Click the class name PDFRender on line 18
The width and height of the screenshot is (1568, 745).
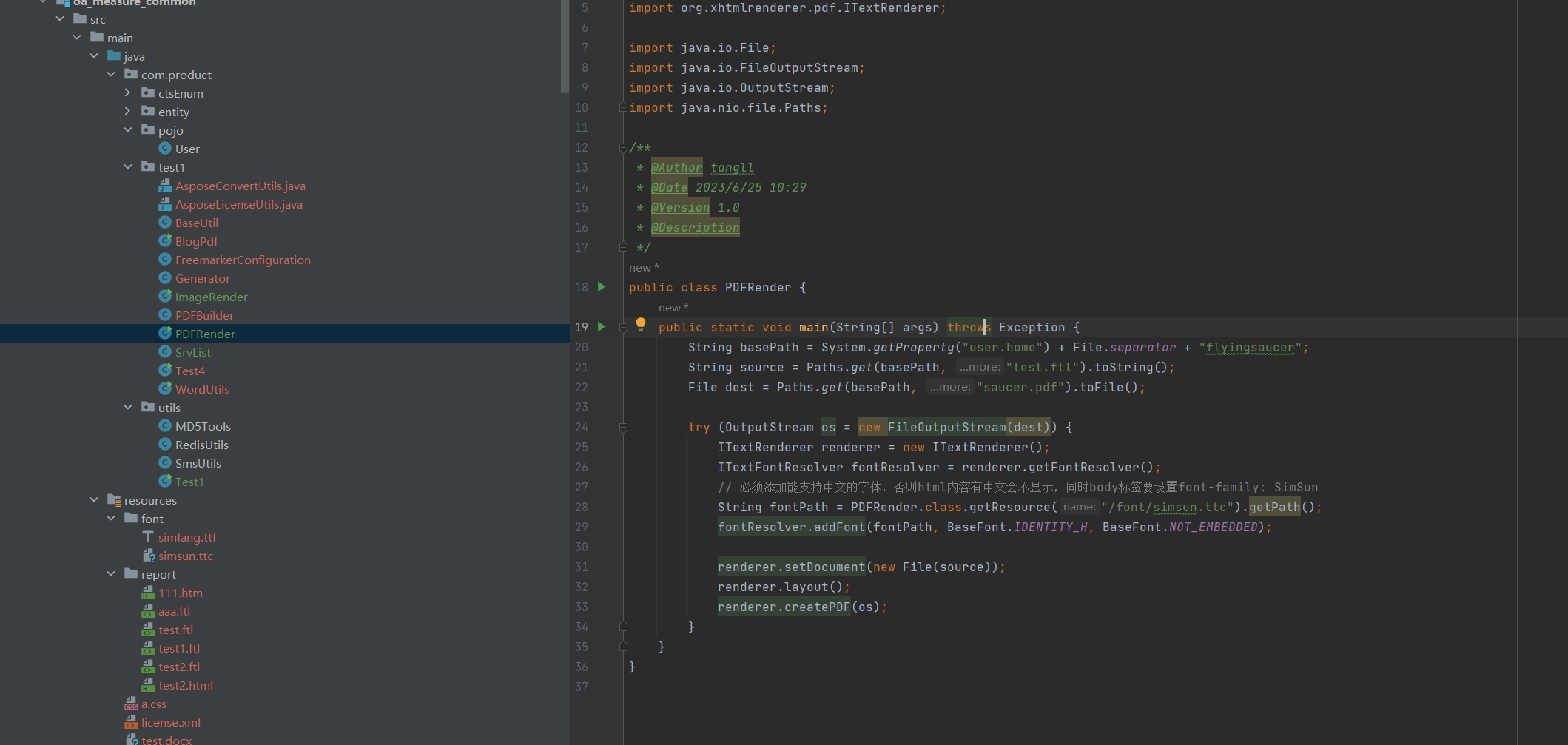[758, 287]
